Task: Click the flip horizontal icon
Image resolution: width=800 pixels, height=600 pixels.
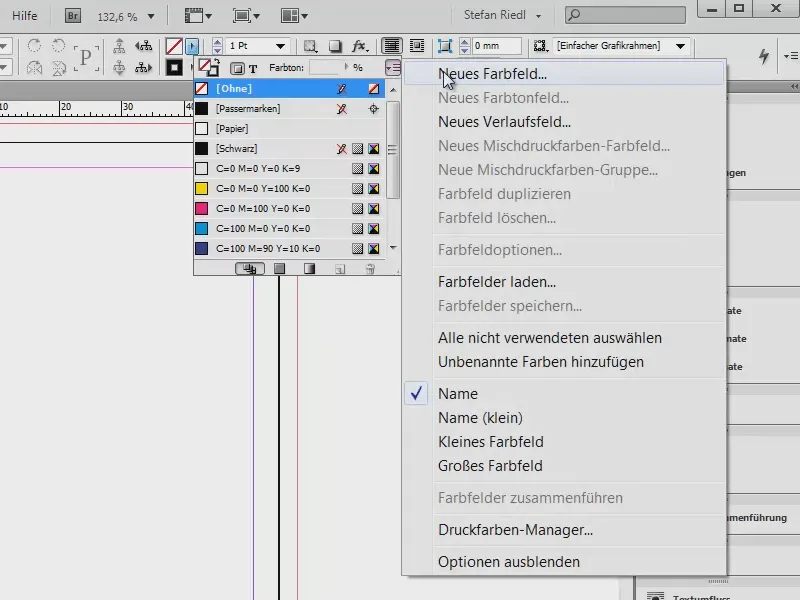Action: [34, 67]
